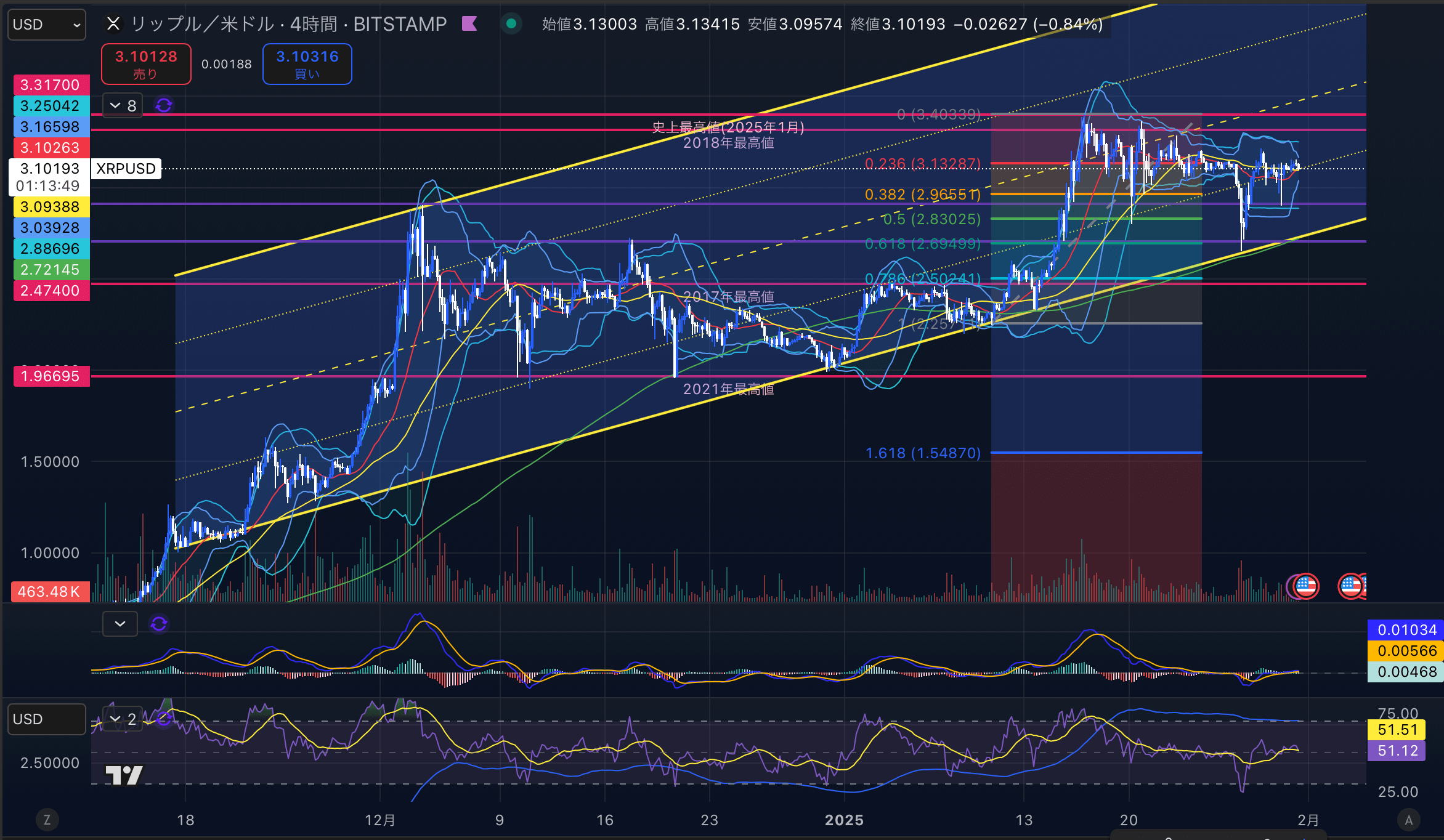Click the 1.50000 price scale value

(x=50, y=462)
